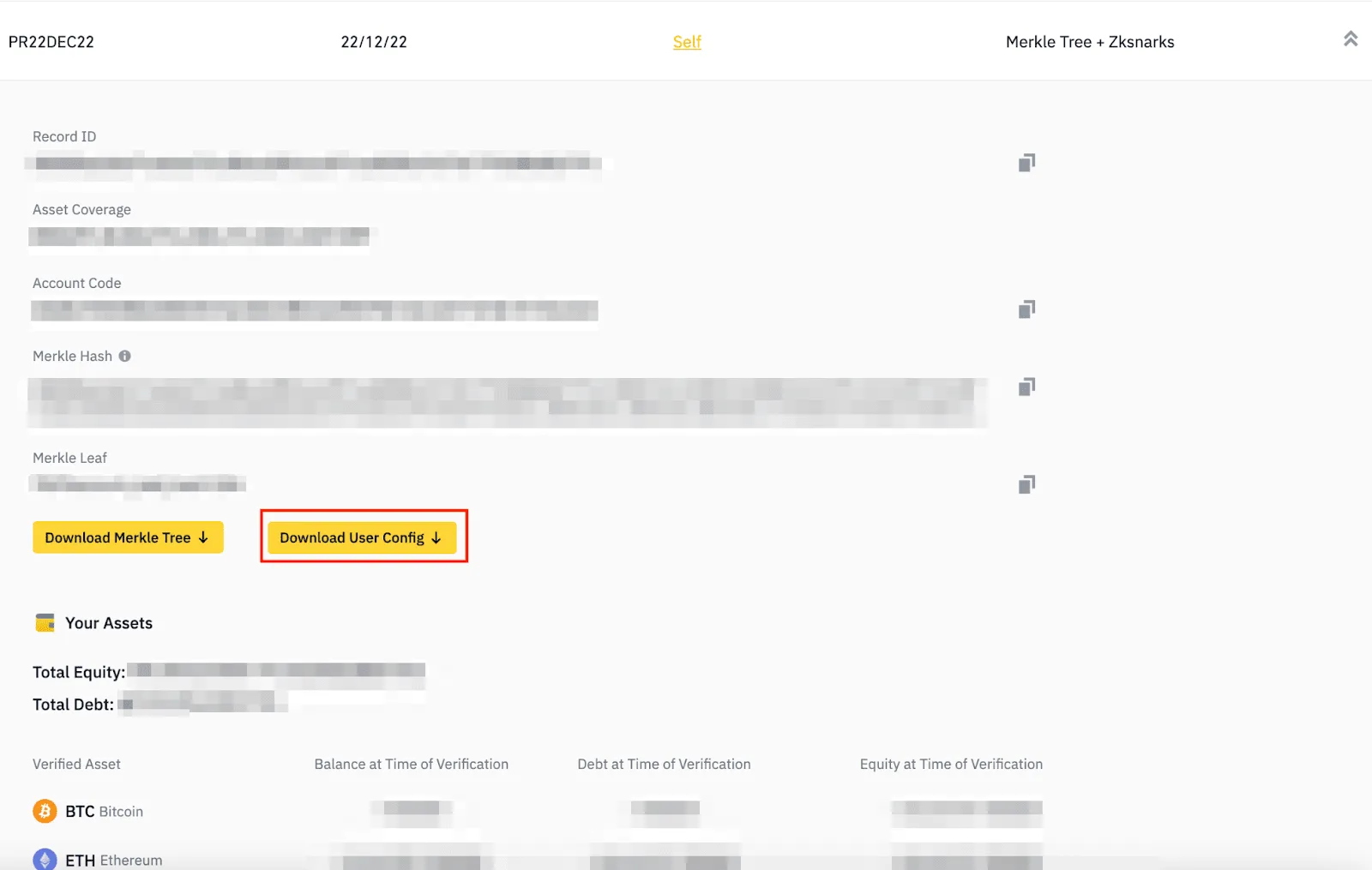The height and width of the screenshot is (870, 1372).
Task: Click the Total Debt label
Action: coord(73,705)
